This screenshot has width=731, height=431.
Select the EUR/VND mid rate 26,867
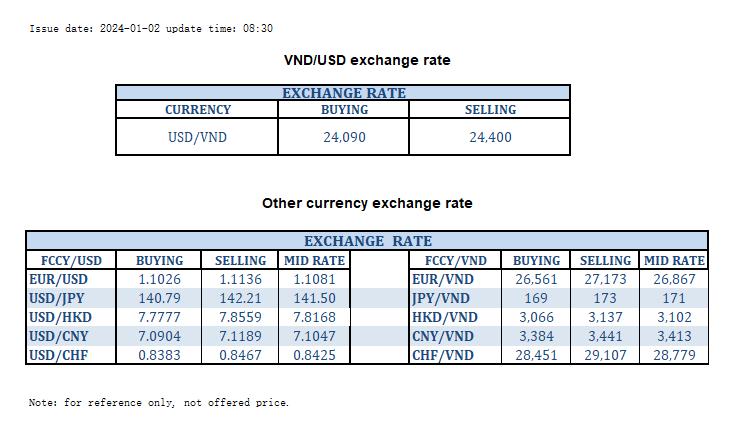tap(673, 279)
